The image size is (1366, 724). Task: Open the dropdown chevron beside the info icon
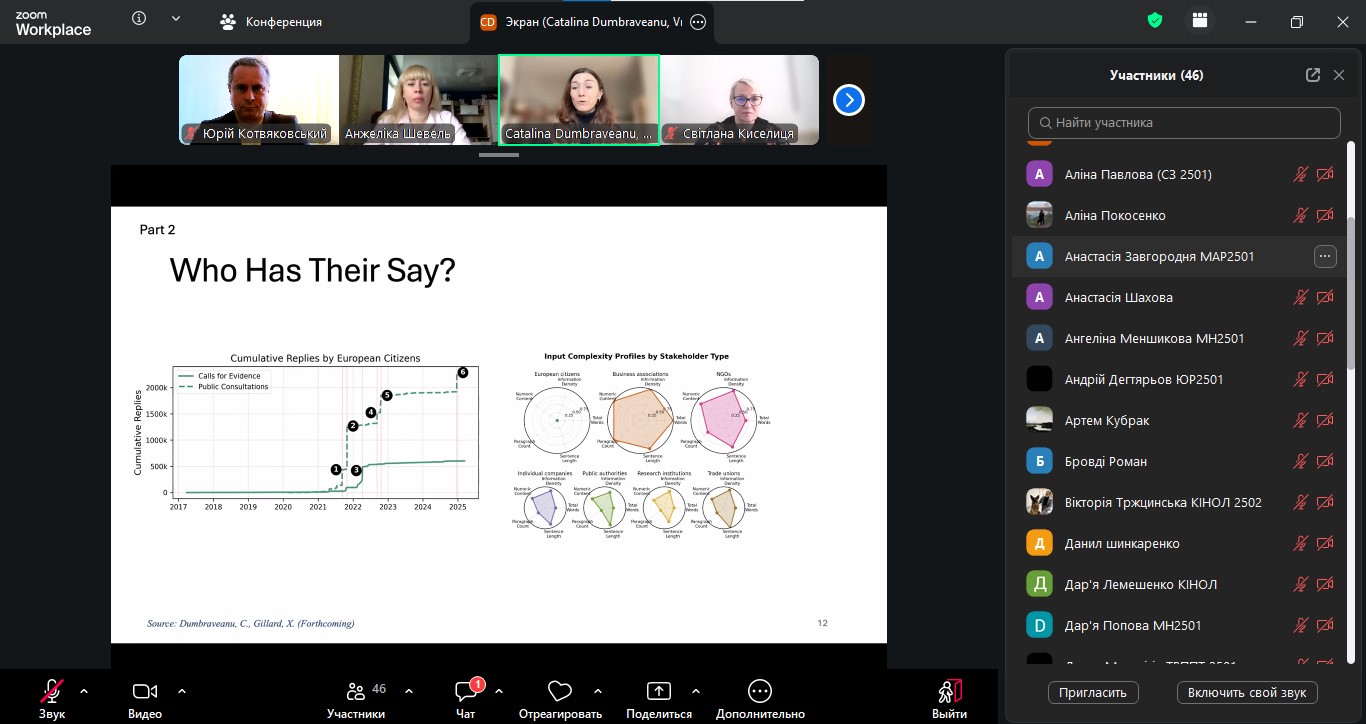[x=176, y=19]
